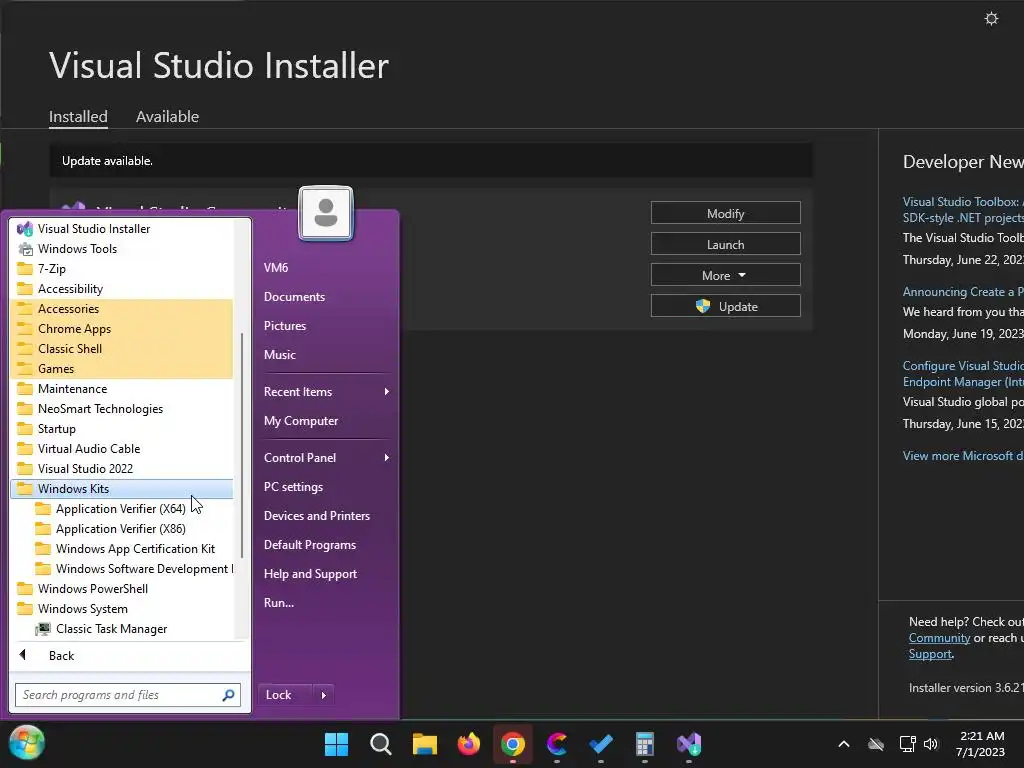Expand the Accessories folder
Viewport: 1024px width, 768px height.
click(x=121, y=309)
